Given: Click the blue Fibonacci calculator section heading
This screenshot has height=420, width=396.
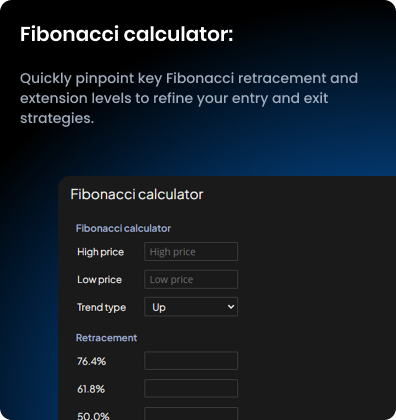Looking at the screenshot, I should pyautogui.click(x=123, y=228).
